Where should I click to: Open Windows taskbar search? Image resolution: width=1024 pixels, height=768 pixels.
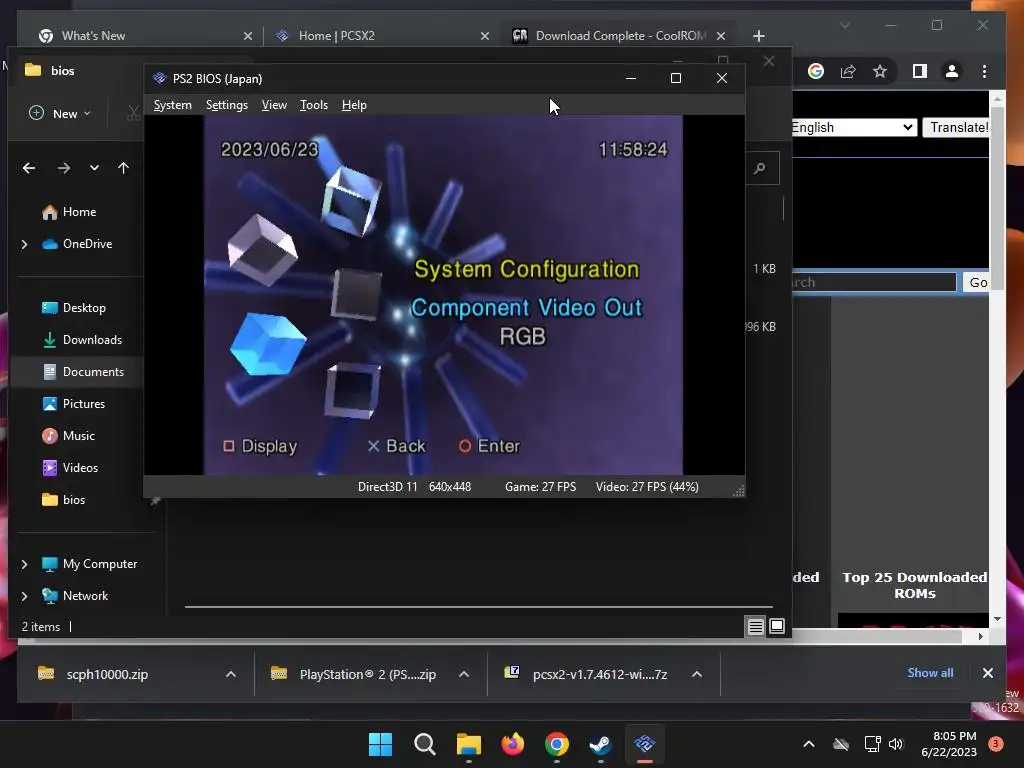pos(424,744)
